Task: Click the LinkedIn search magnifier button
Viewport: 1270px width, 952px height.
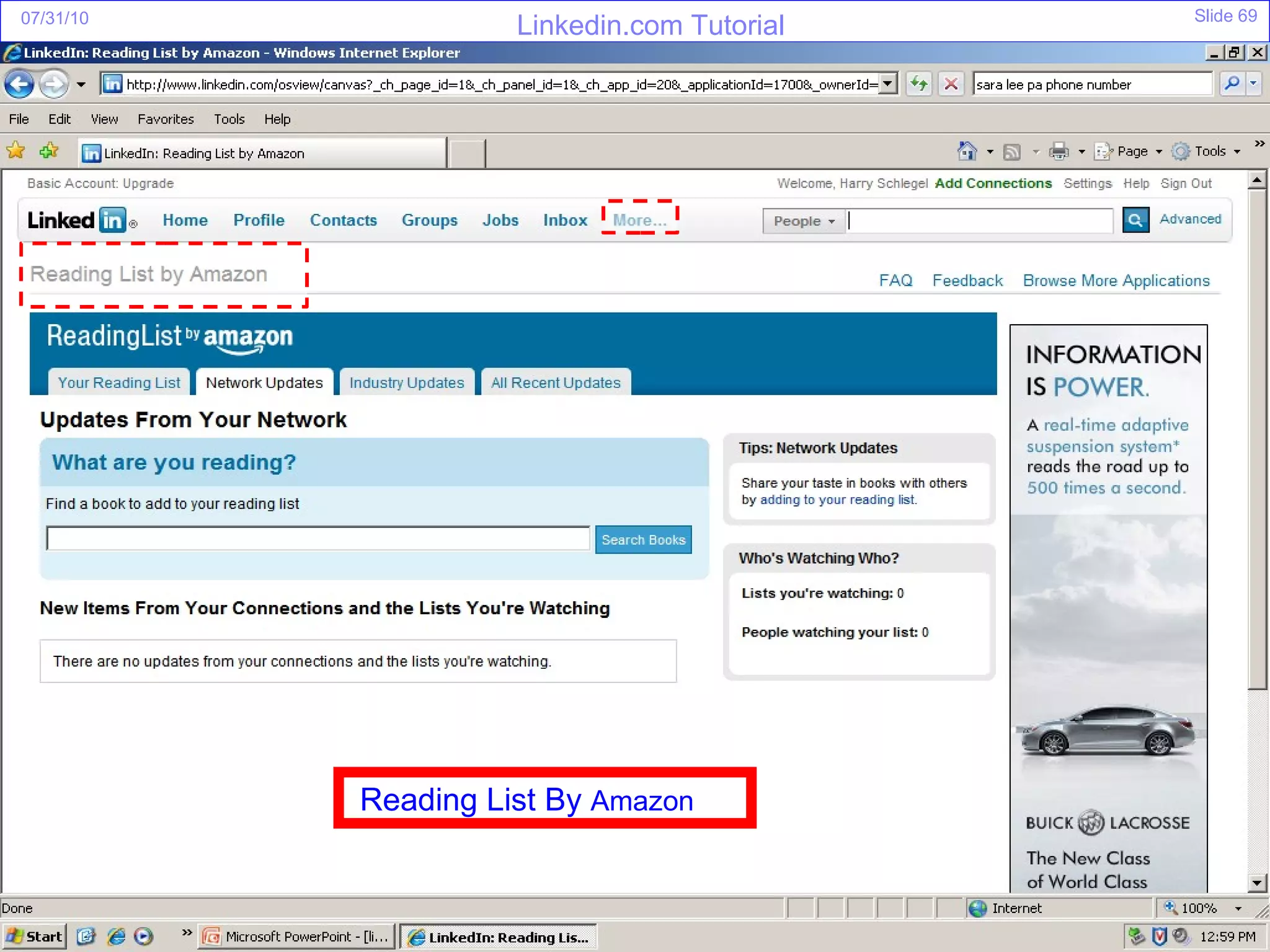Action: (x=1135, y=220)
